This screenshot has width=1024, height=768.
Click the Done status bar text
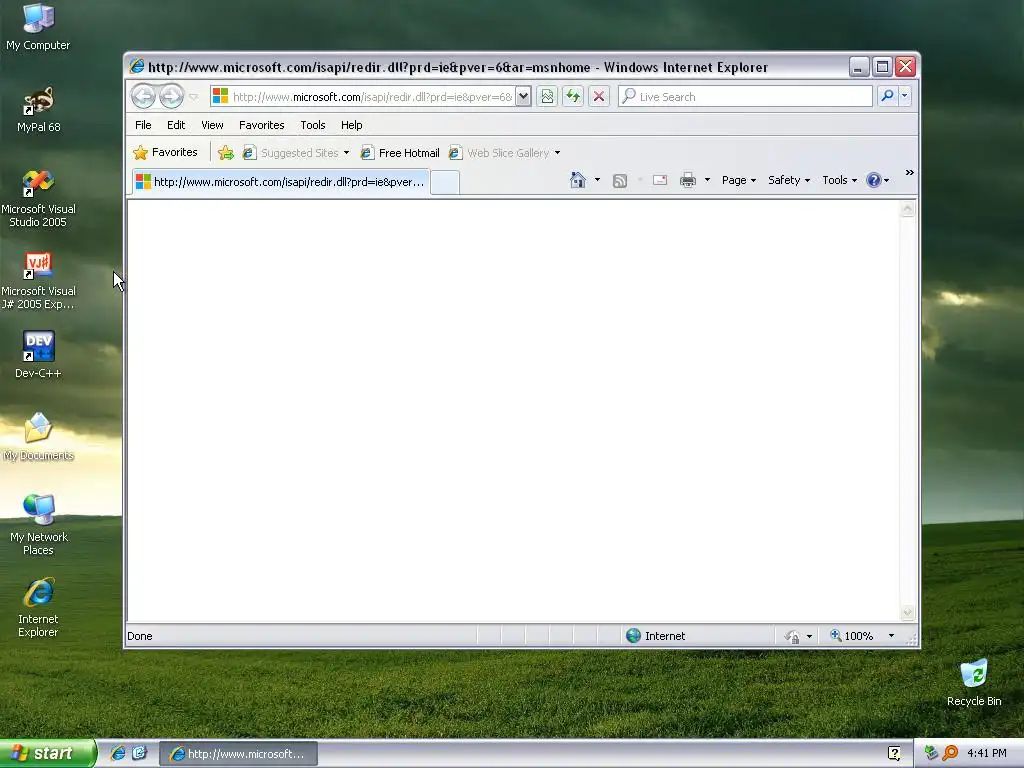[x=140, y=636]
